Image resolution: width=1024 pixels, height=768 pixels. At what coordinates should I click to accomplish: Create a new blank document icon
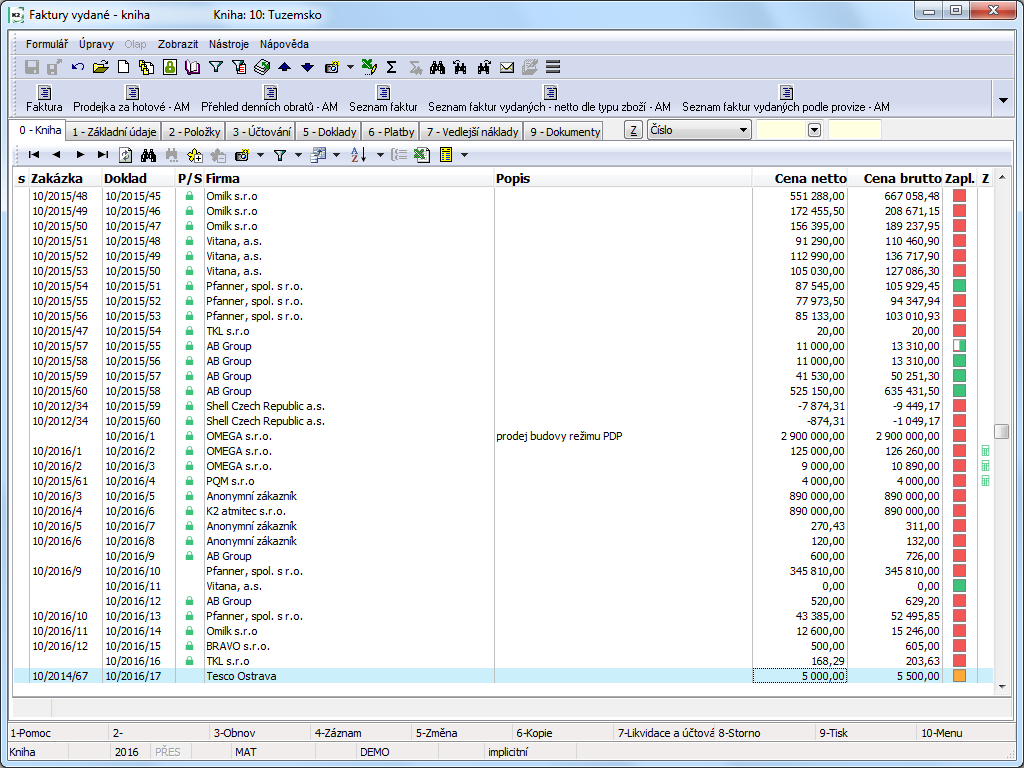click(x=123, y=67)
